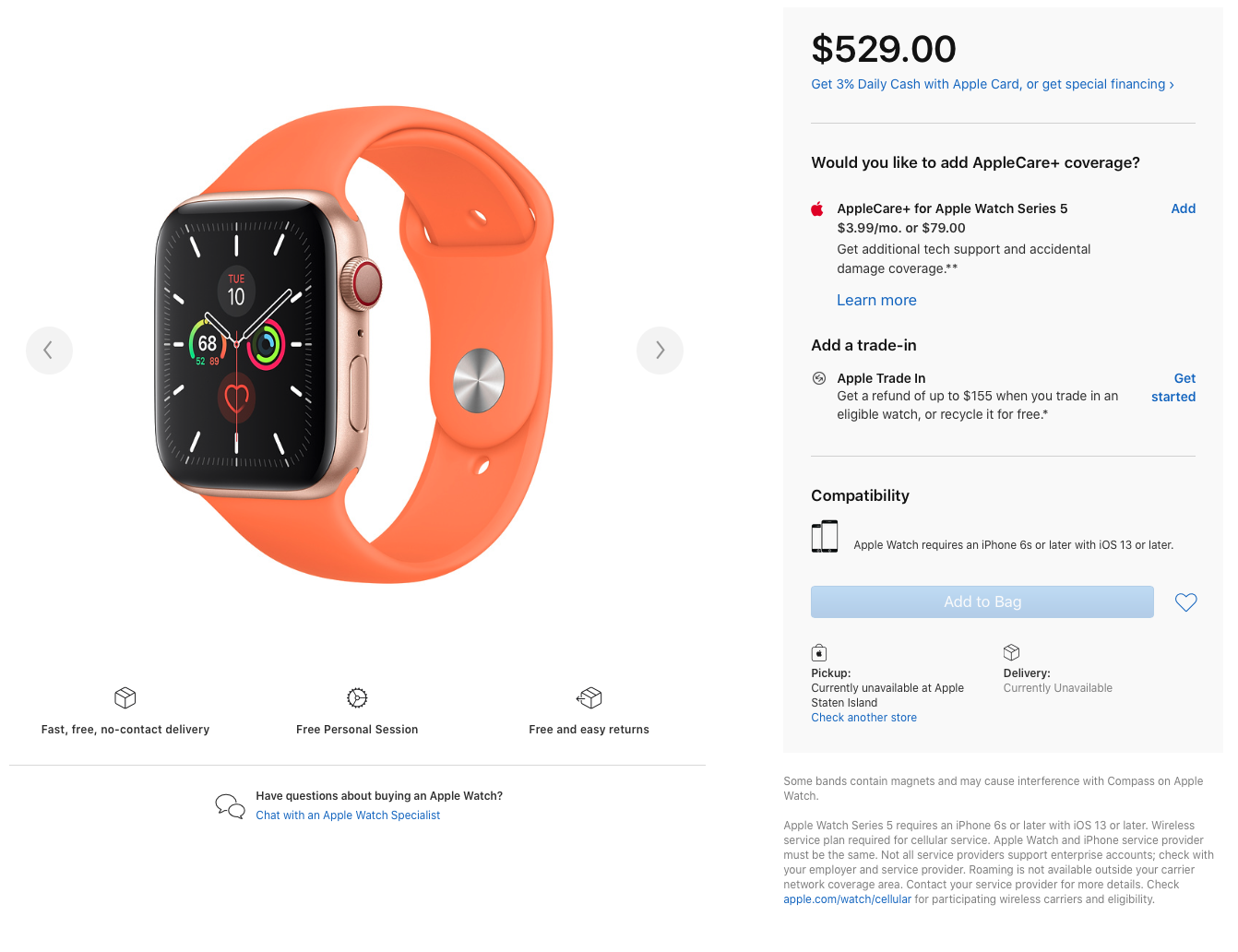Open Learn more about AppleCare+
Viewport: 1238px width, 952px height.
tap(876, 300)
